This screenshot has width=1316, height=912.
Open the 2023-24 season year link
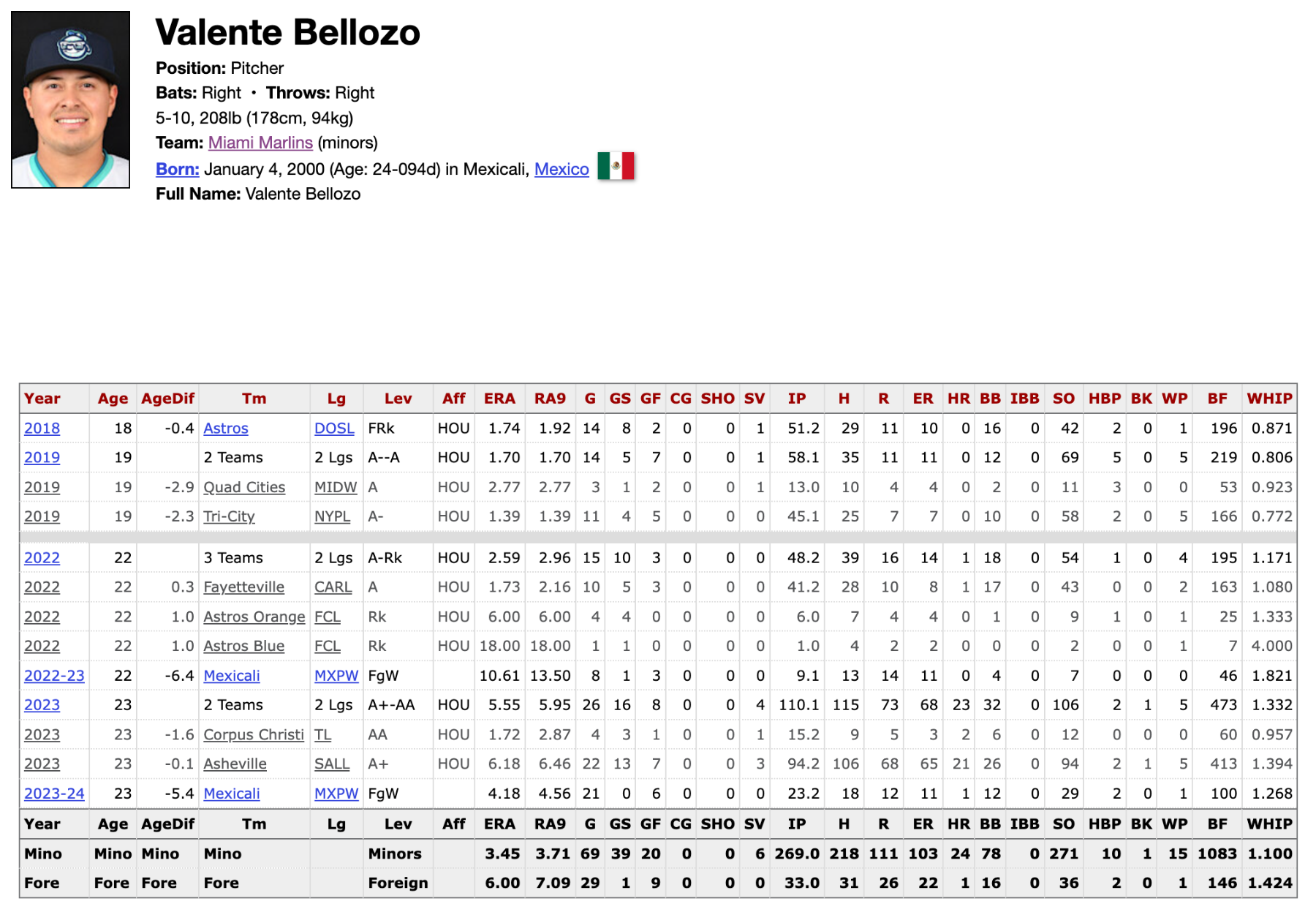(54, 794)
